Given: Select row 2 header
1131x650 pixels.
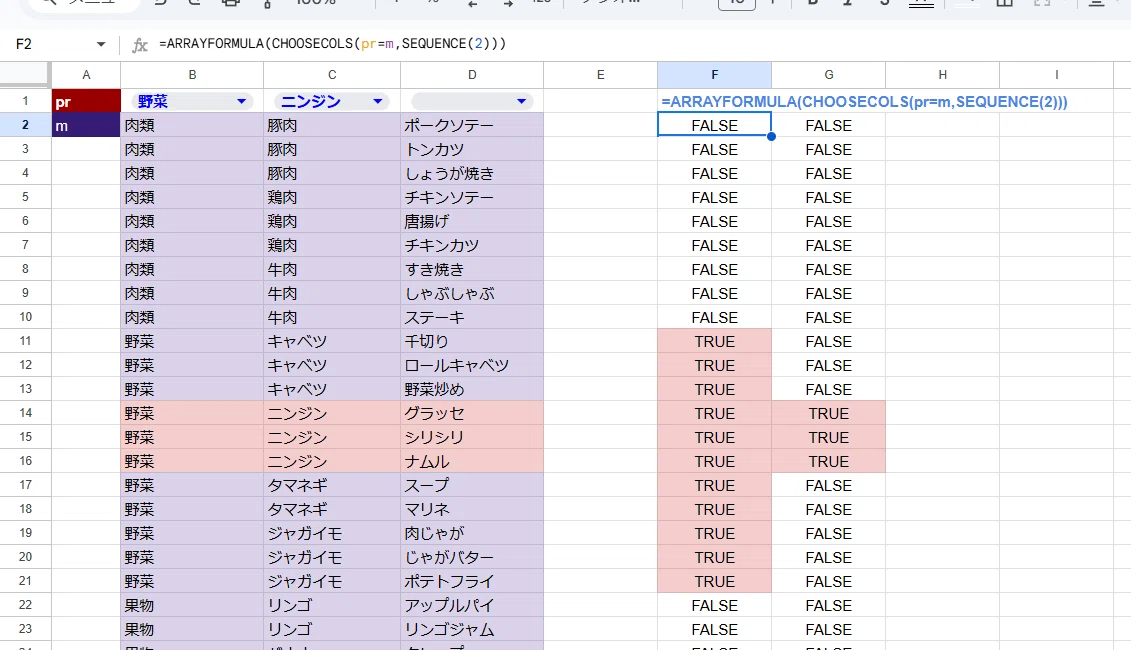Looking at the screenshot, I should 25,125.
